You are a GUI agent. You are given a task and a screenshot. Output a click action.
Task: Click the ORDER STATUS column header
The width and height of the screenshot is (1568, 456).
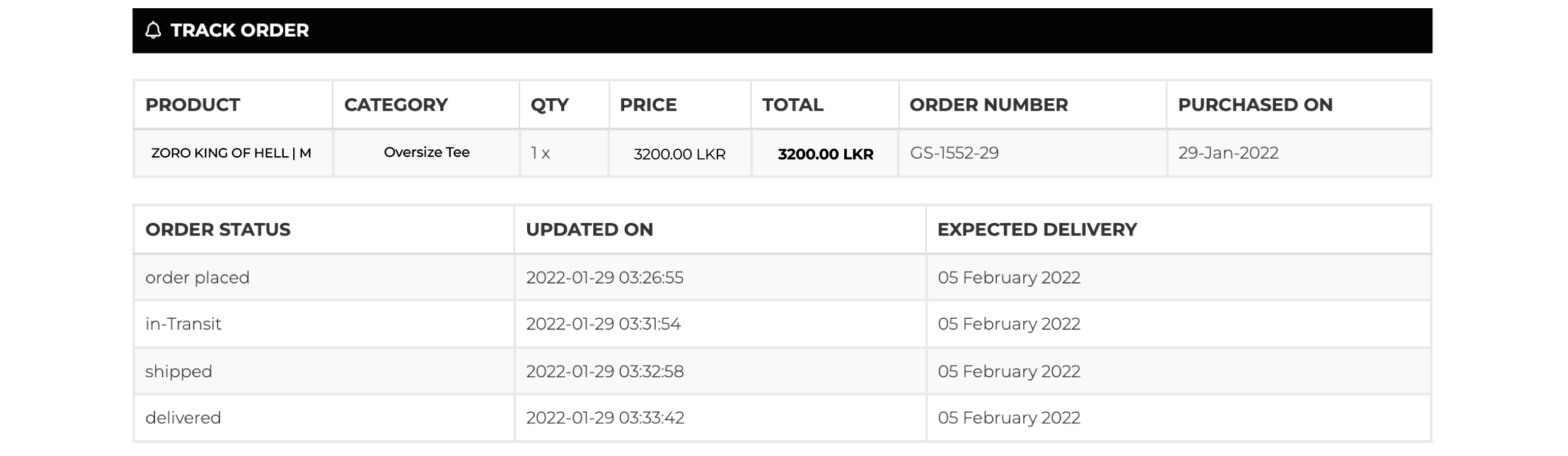[x=218, y=229]
